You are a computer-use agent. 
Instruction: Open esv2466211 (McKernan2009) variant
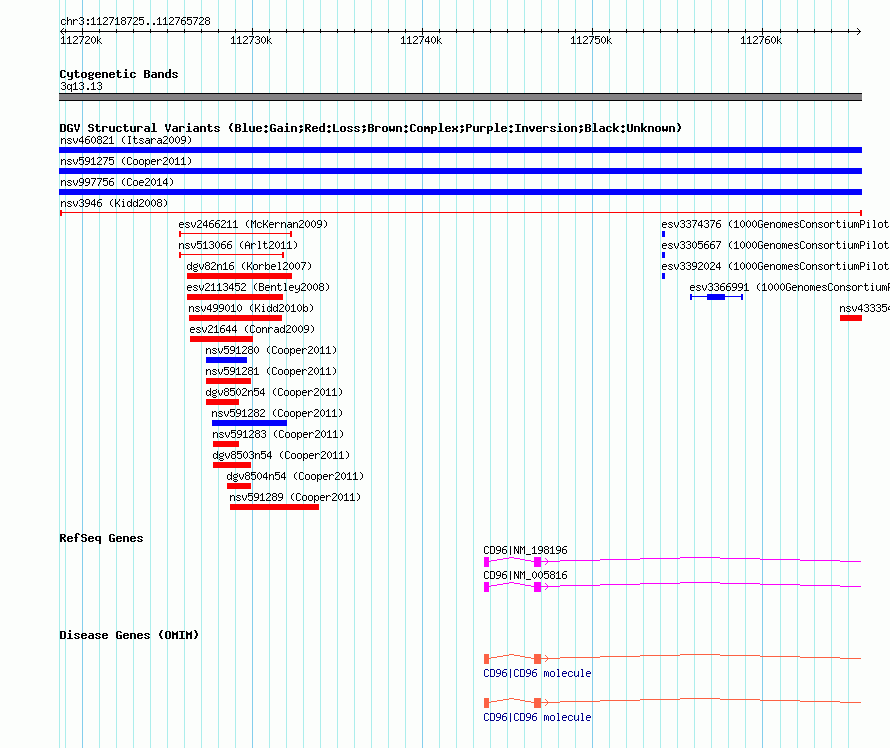point(253,224)
